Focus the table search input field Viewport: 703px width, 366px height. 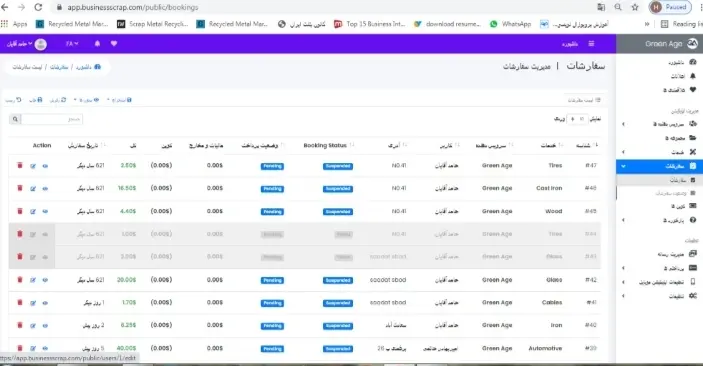click(x=52, y=119)
